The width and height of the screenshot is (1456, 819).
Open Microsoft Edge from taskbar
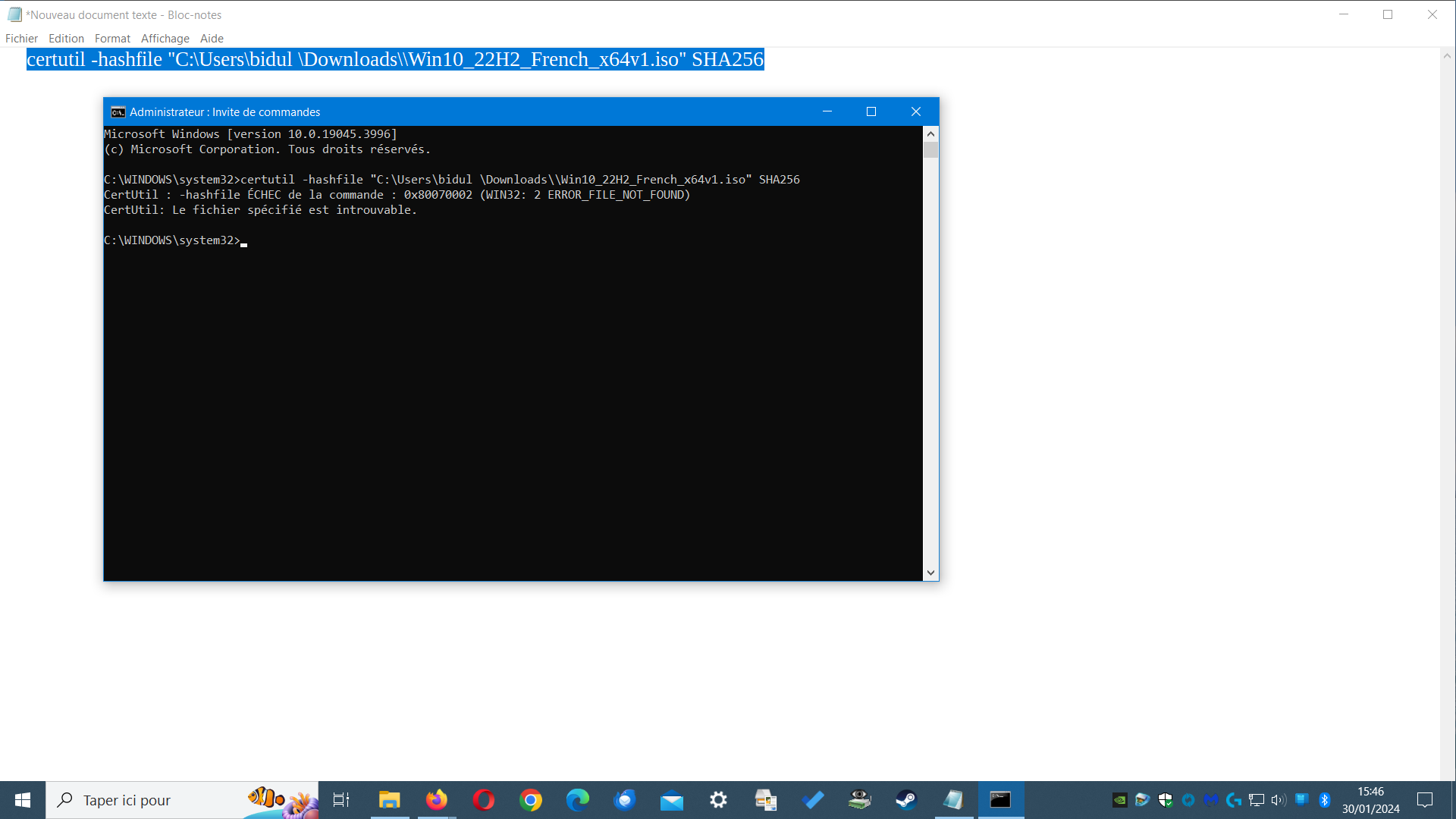click(578, 800)
